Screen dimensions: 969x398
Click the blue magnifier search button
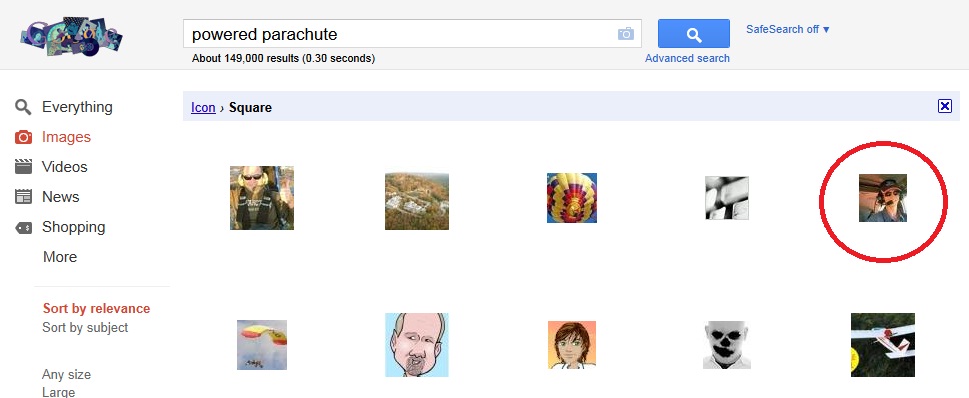(x=693, y=33)
